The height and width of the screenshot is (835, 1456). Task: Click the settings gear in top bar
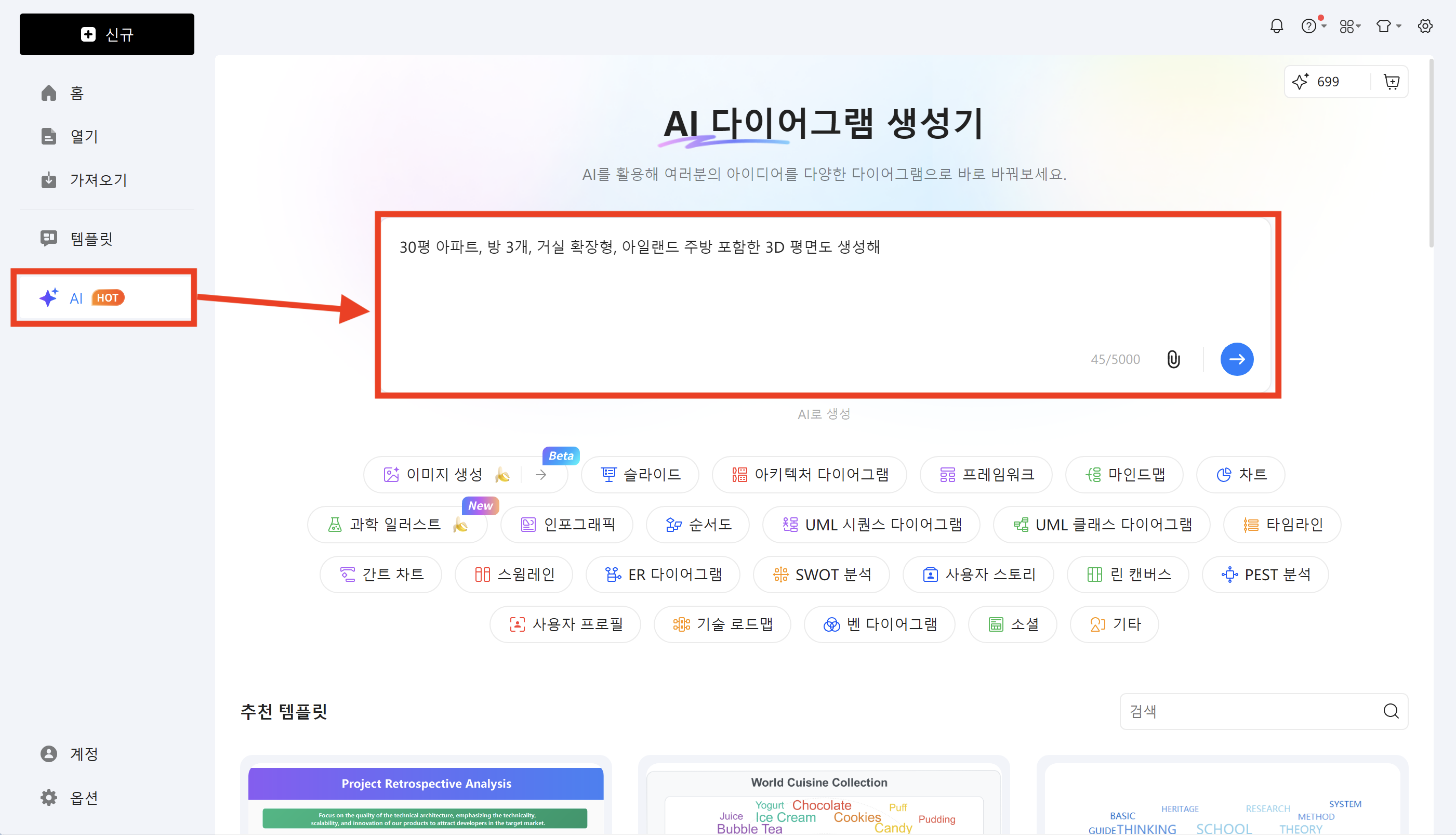point(1424,27)
